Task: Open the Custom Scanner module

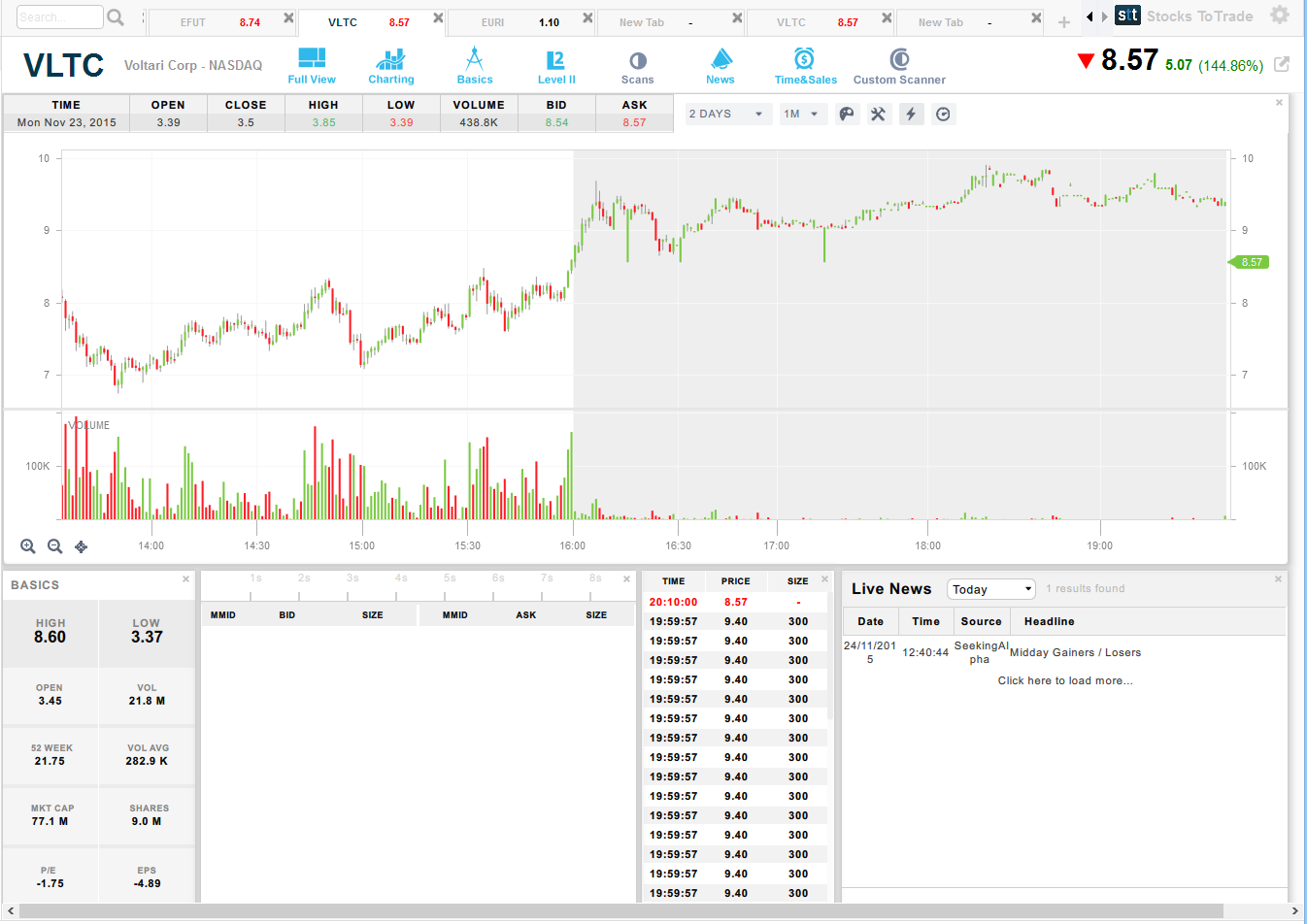Action: [899, 66]
